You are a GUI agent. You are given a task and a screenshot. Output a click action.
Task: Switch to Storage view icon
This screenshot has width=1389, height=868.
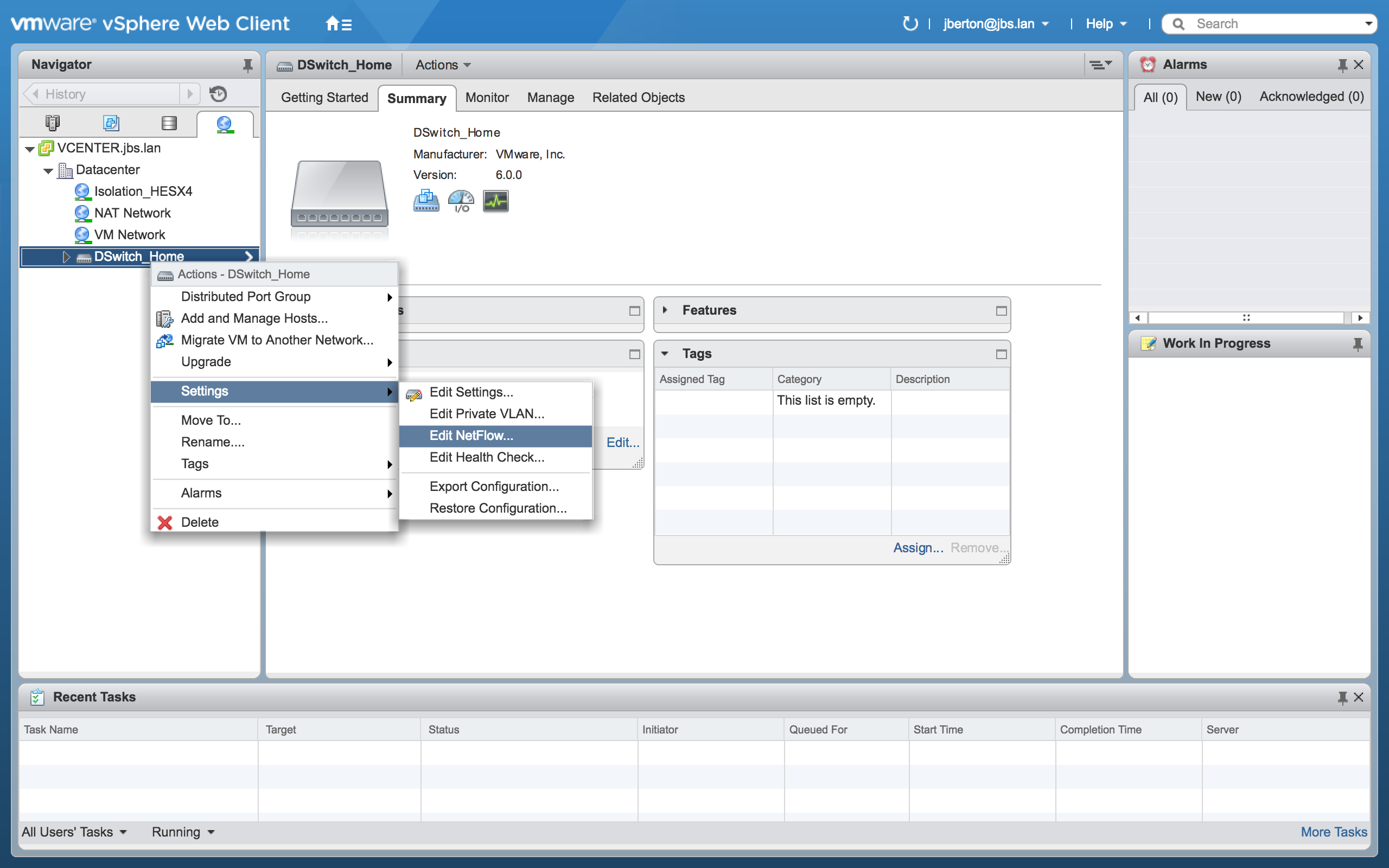pyautogui.click(x=169, y=123)
